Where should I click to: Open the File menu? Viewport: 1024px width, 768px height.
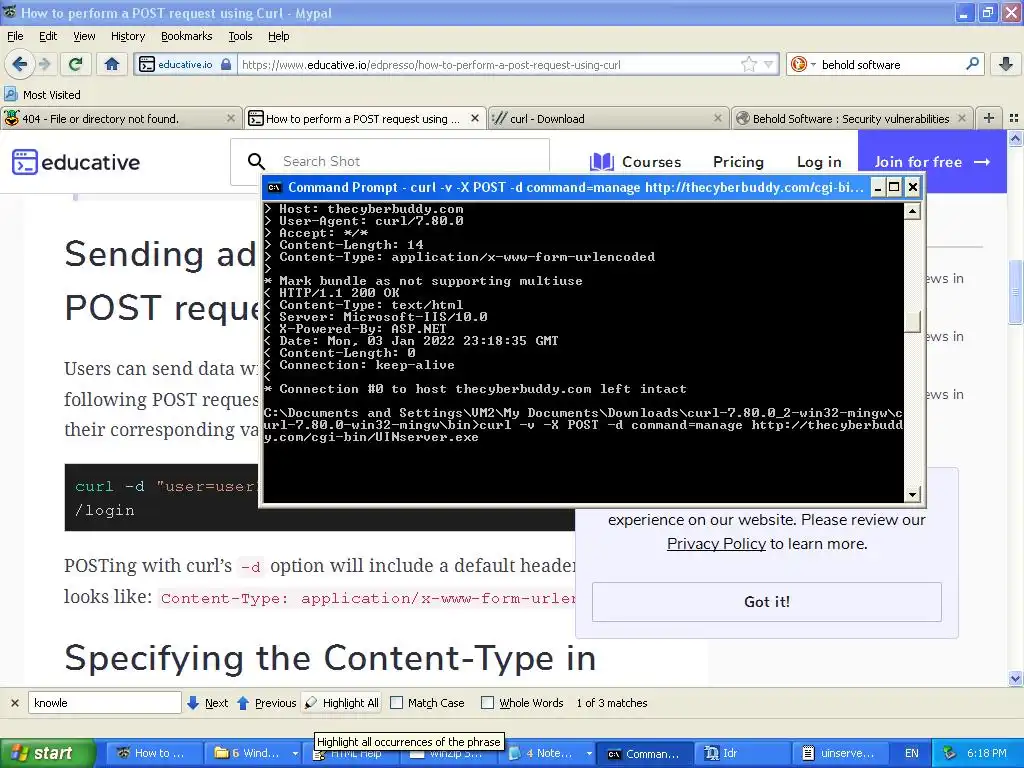point(15,36)
